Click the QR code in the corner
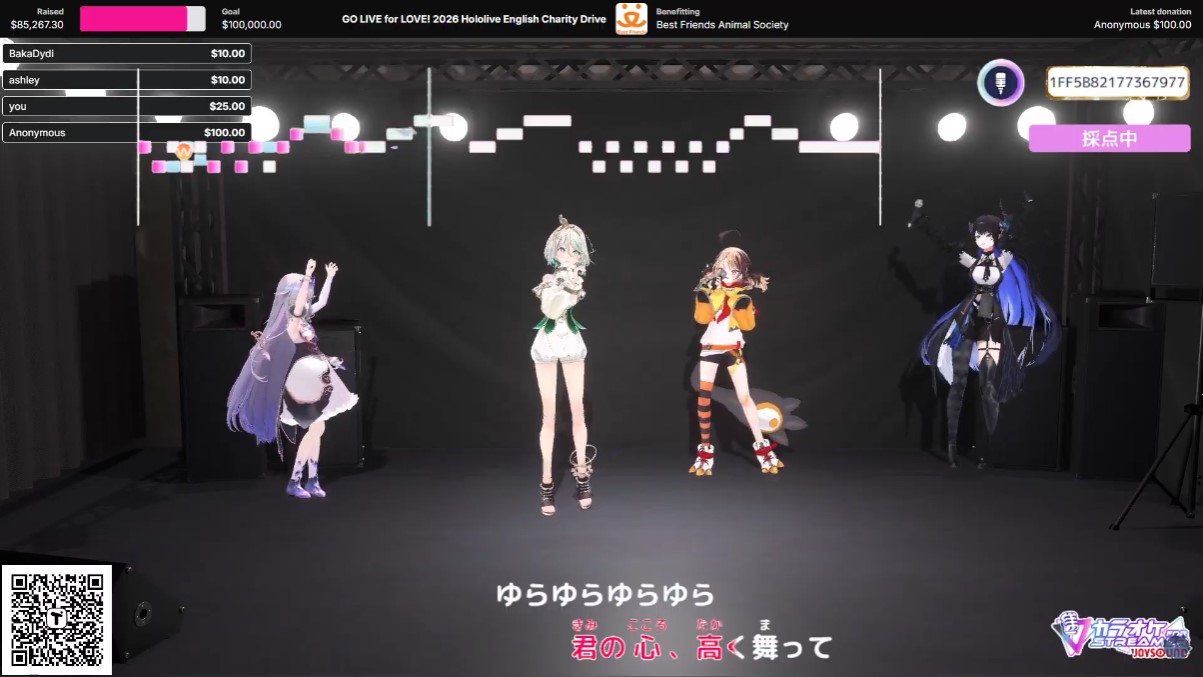The width and height of the screenshot is (1203, 677). [56, 619]
